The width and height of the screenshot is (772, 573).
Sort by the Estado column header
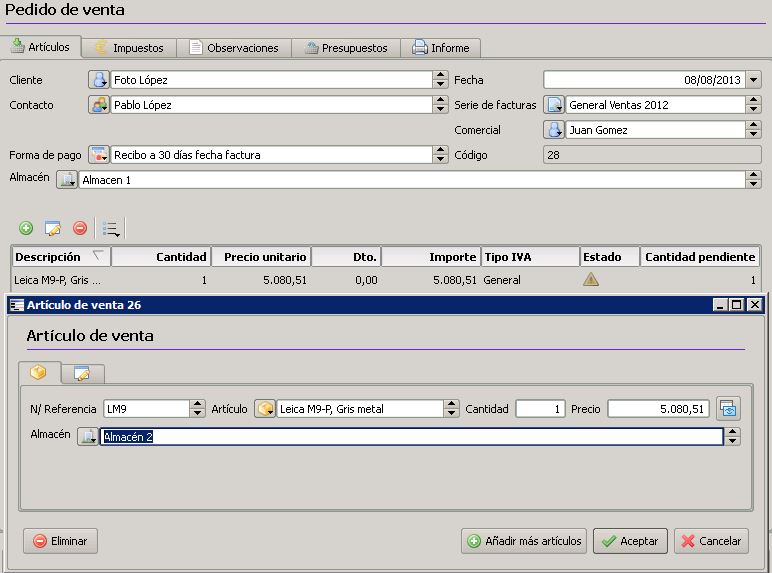click(610, 257)
